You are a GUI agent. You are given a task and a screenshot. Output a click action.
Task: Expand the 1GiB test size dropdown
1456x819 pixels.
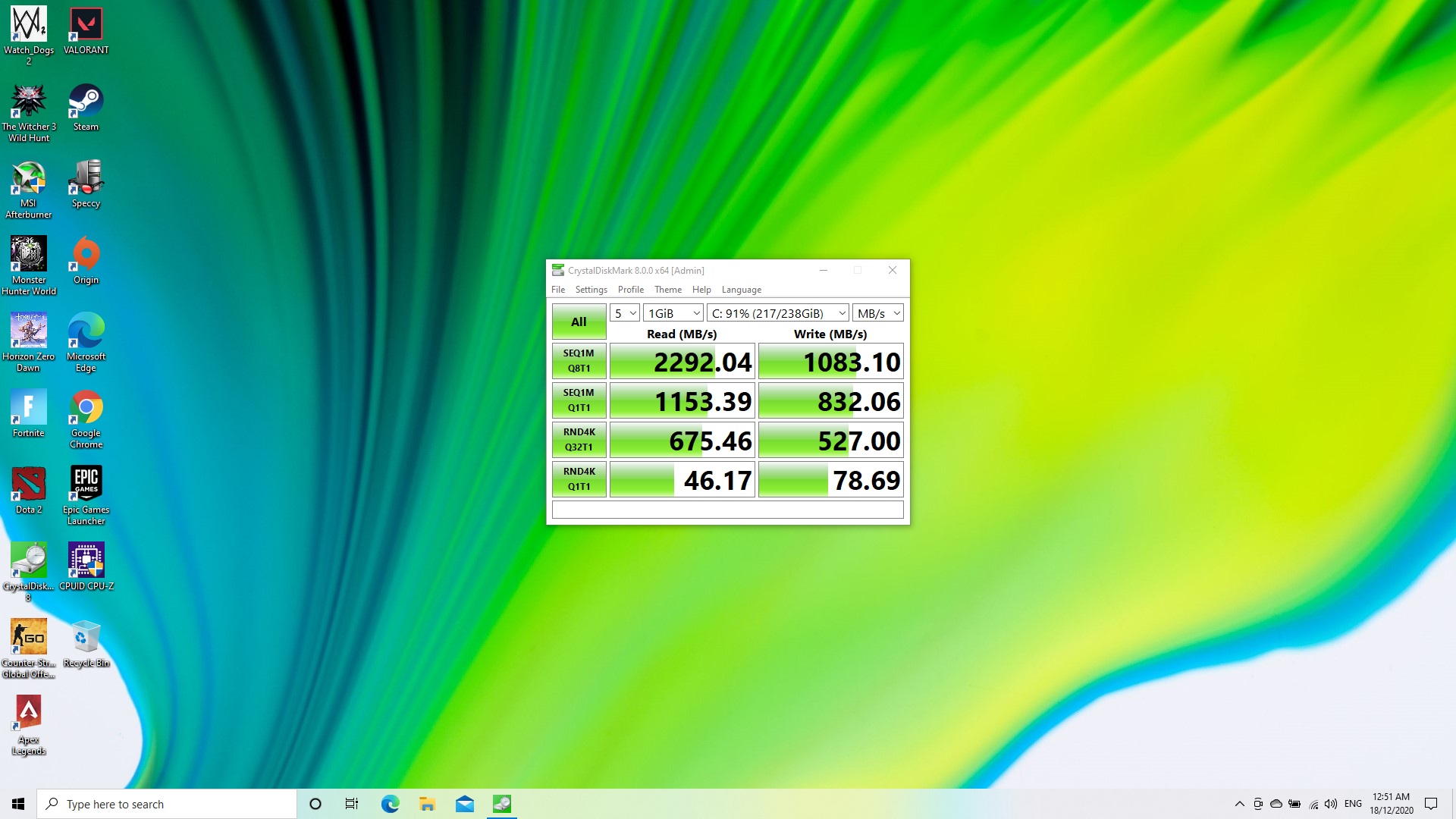click(673, 313)
